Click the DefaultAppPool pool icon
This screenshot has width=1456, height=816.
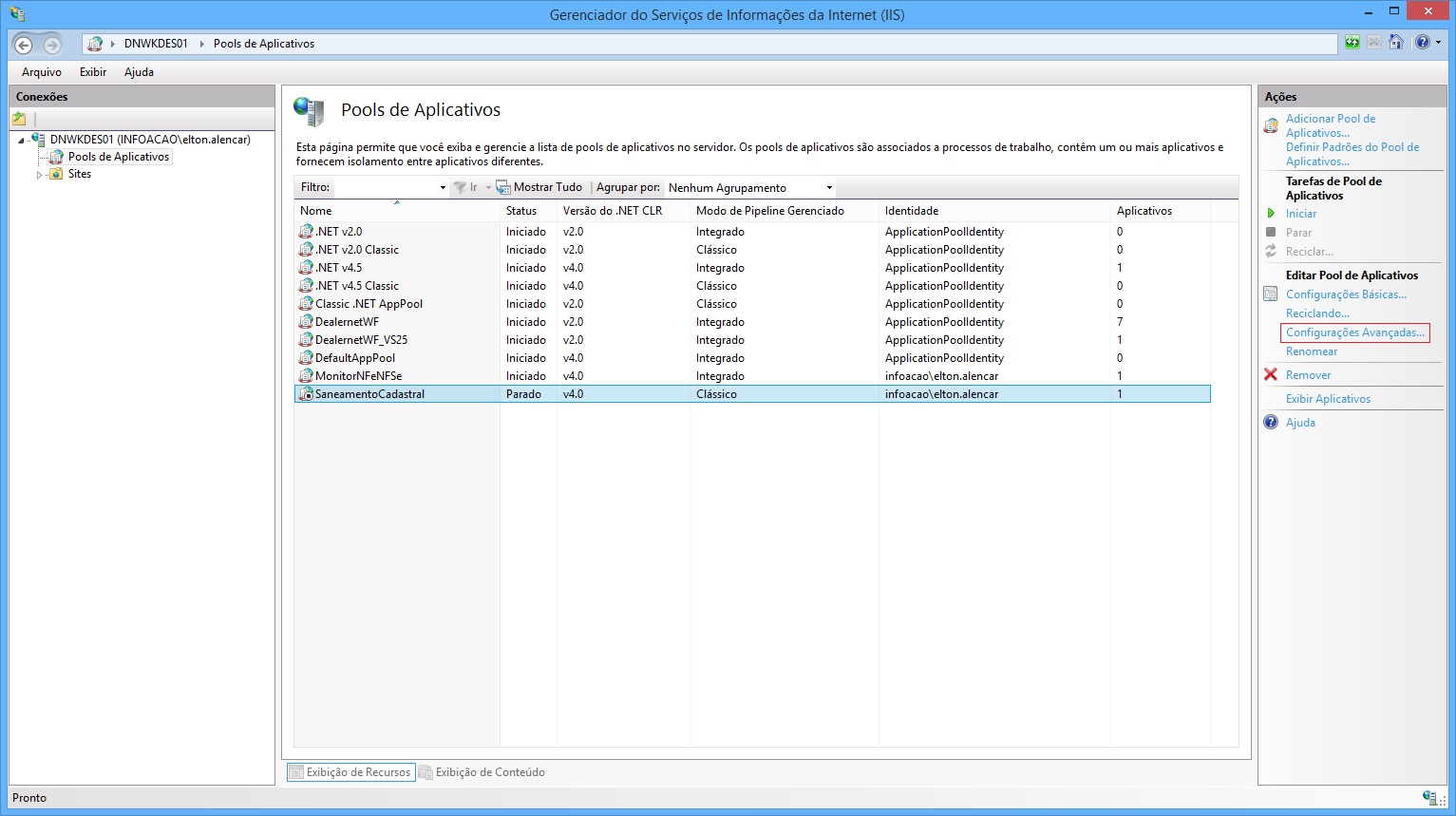306,357
